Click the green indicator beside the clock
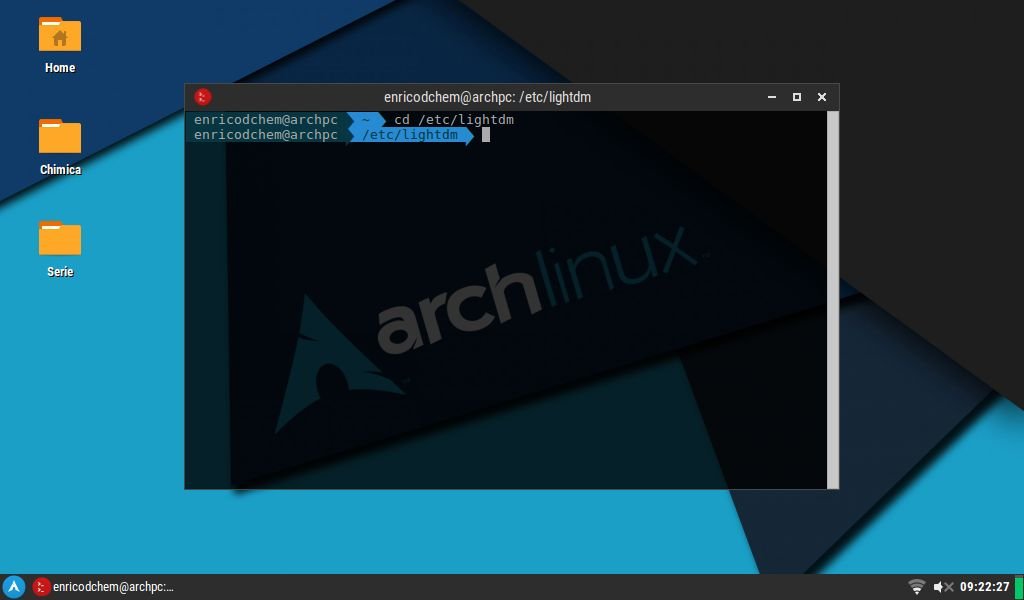The image size is (1024, 600). 1018,587
